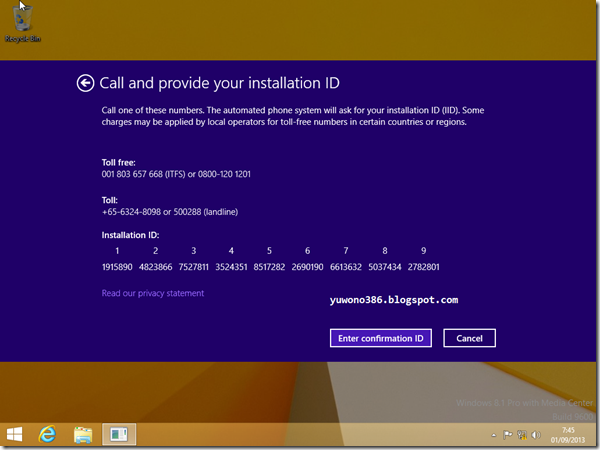Screen dimensions: 600x450
Task: Click installation ID group 2690190
Action: tap(307, 267)
